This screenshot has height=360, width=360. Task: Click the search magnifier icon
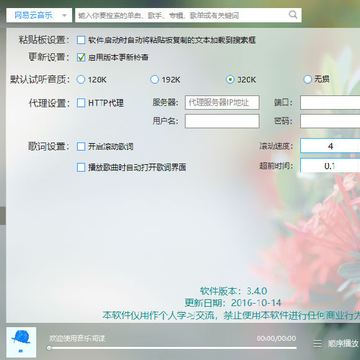pyautogui.click(x=293, y=15)
